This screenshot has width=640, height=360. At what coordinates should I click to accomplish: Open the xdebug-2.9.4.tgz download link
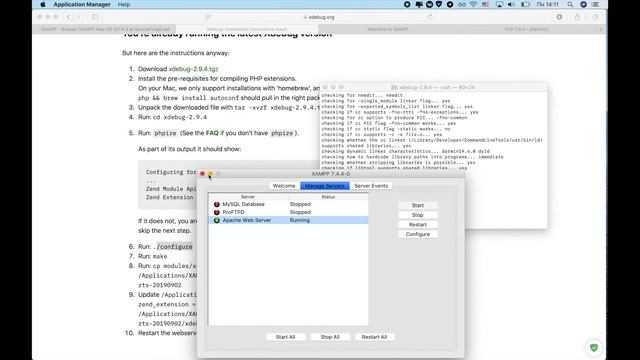pyautogui.click(x=193, y=69)
